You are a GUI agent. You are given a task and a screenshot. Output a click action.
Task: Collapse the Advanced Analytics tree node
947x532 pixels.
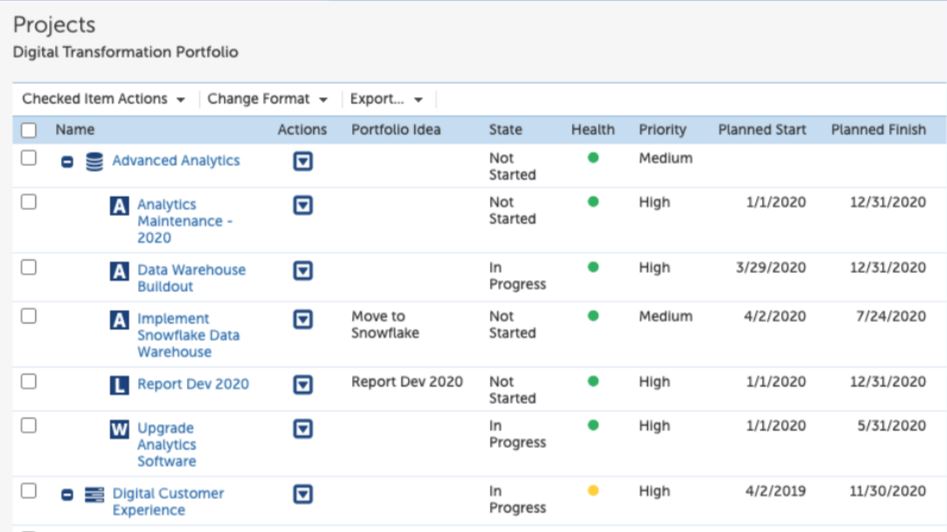coord(67,162)
